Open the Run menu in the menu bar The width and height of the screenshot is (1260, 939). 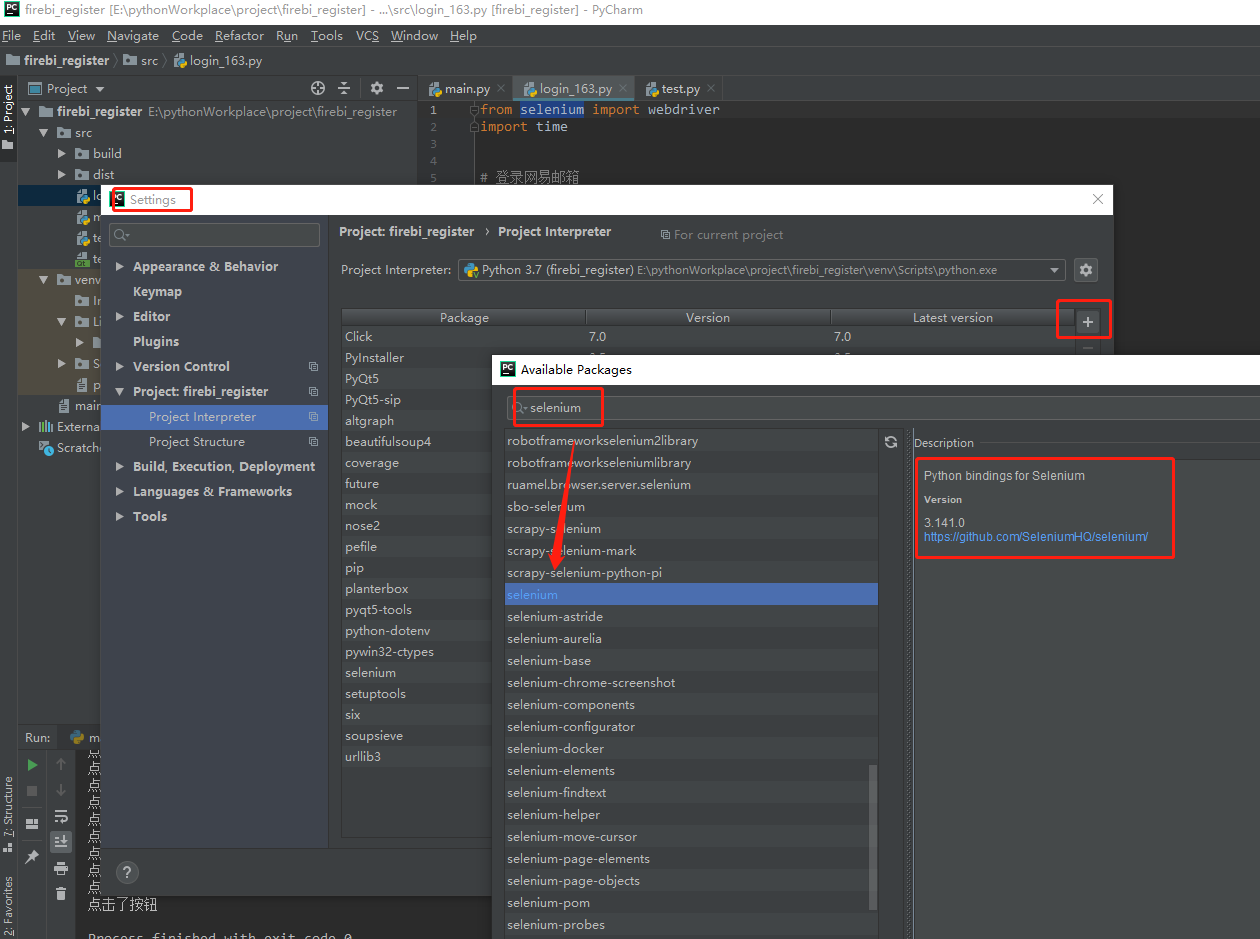click(x=287, y=36)
